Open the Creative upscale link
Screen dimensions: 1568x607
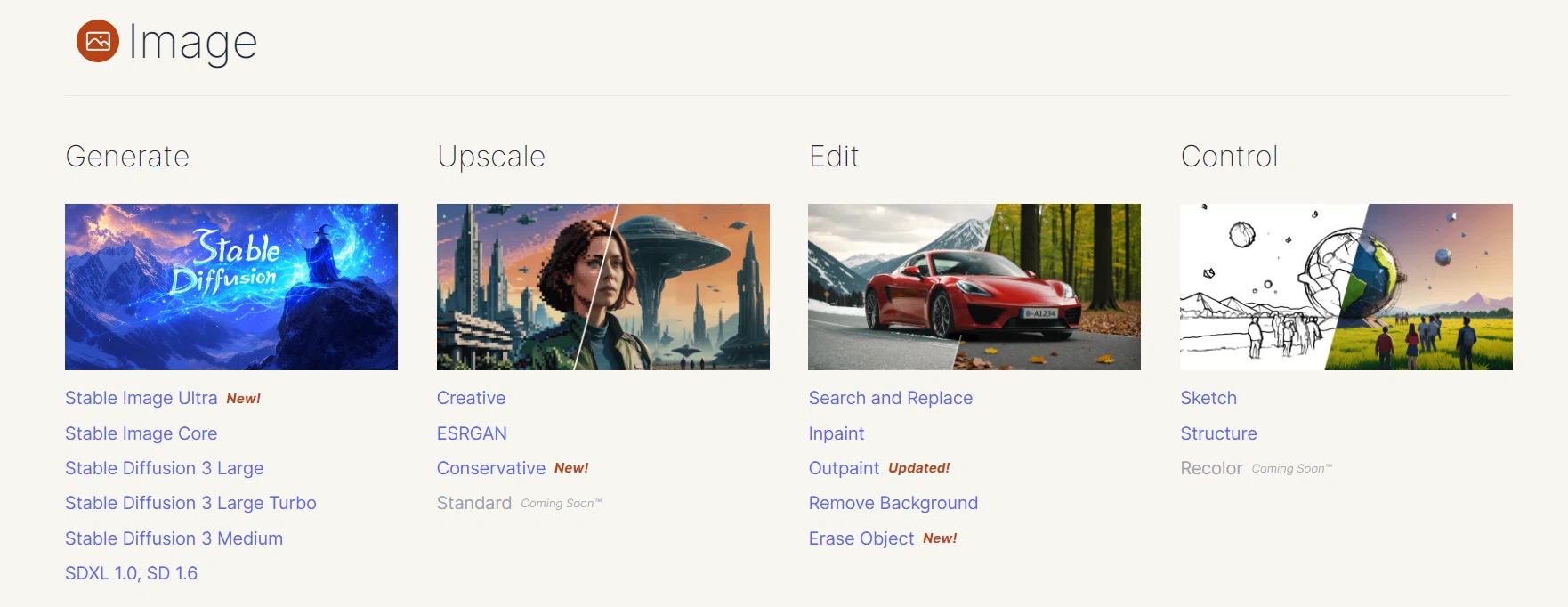472,398
